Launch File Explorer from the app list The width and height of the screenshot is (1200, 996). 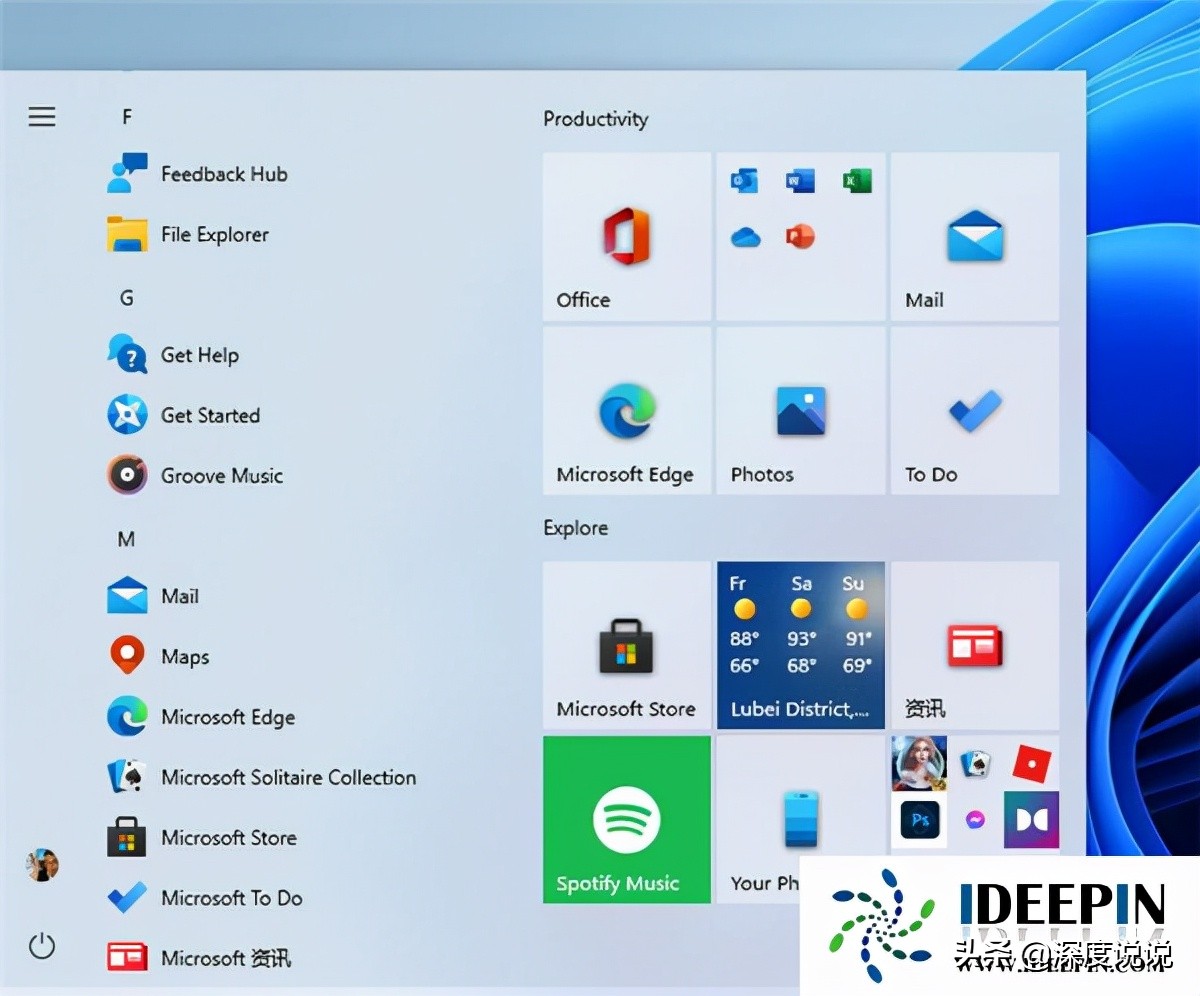pos(188,235)
